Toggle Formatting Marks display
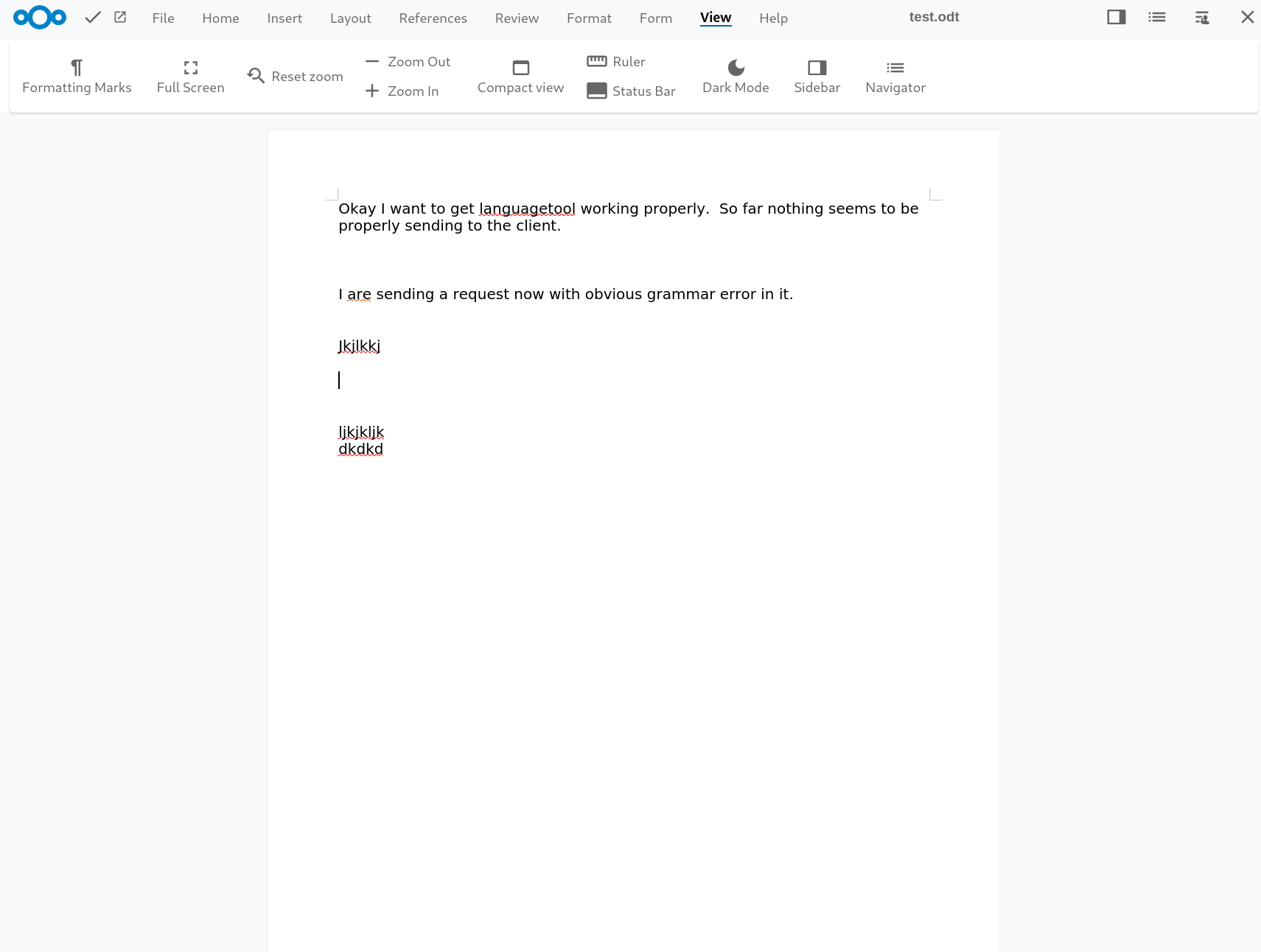The height and width of the screenshot is (952, 1261). [x=77, y=76]
